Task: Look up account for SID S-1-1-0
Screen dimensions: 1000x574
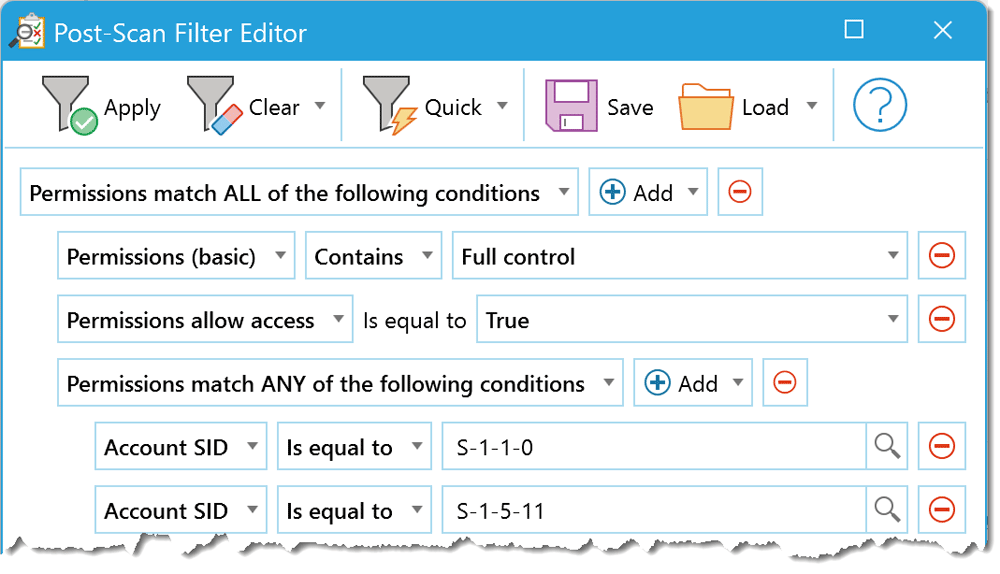Action: [x=886, y=446]
